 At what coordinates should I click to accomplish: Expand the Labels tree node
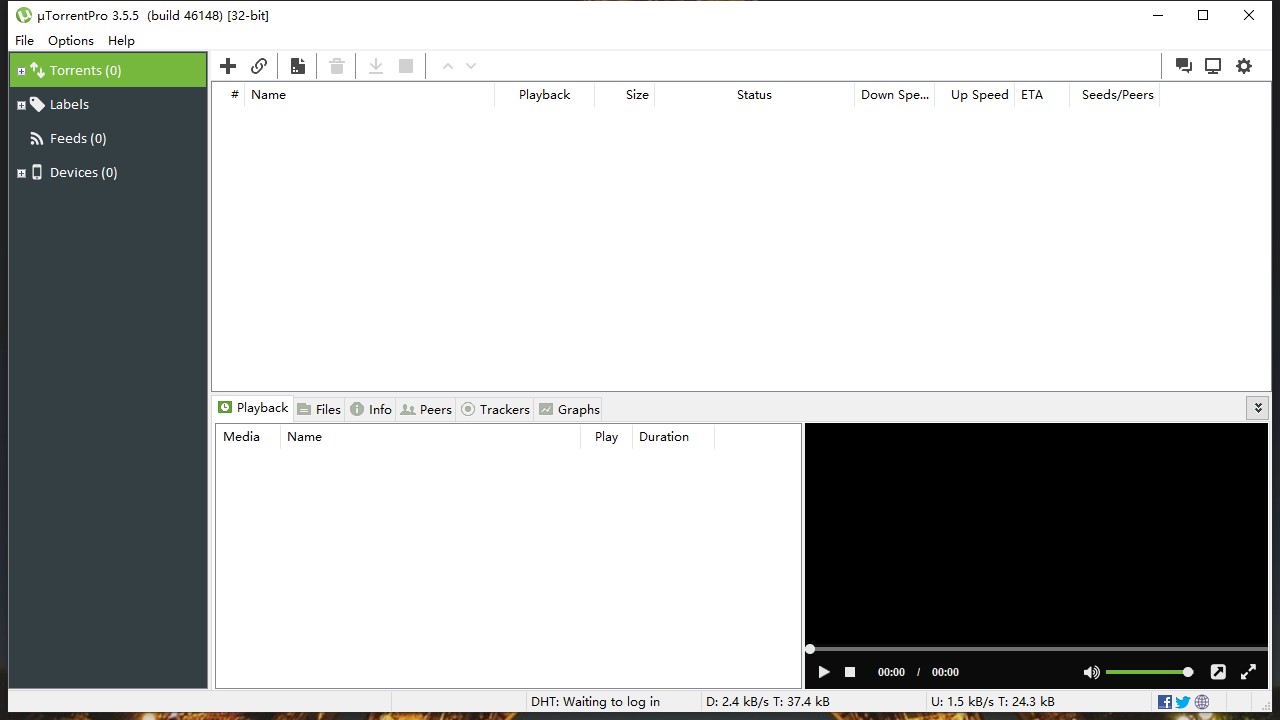click(x=21, y=105)
